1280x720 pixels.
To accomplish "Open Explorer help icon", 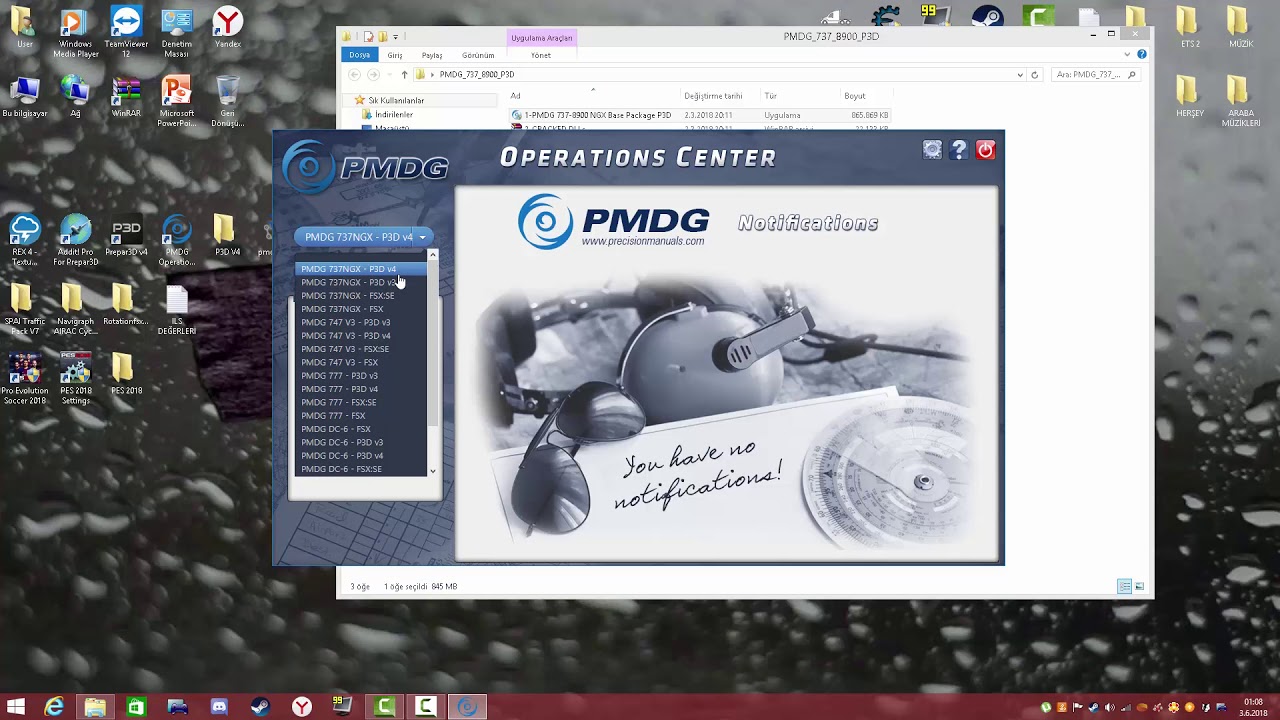I will tap(1142, 54).
